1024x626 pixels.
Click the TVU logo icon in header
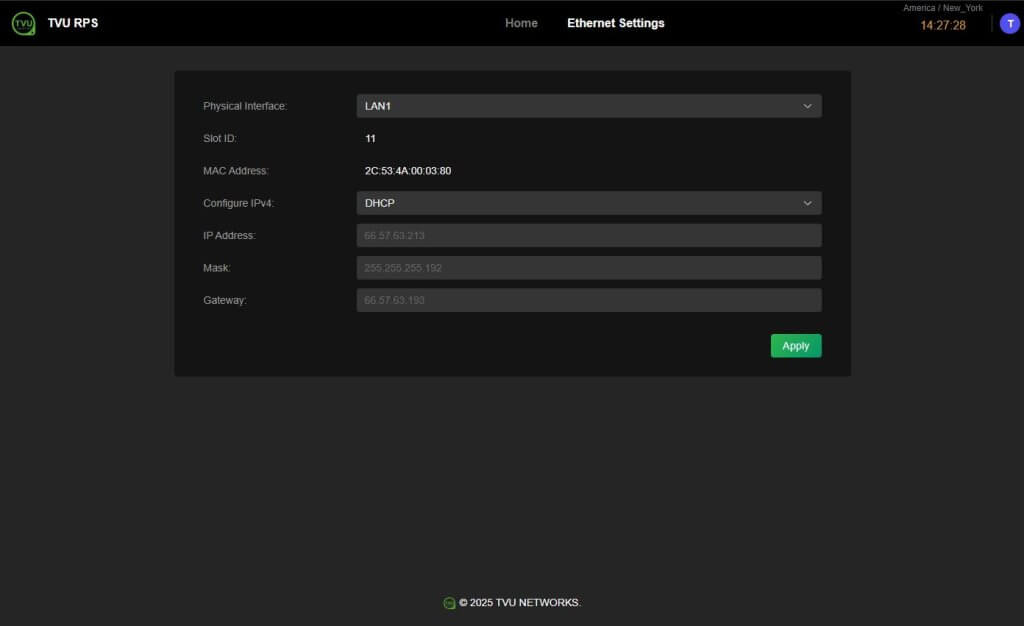point(24,23)
